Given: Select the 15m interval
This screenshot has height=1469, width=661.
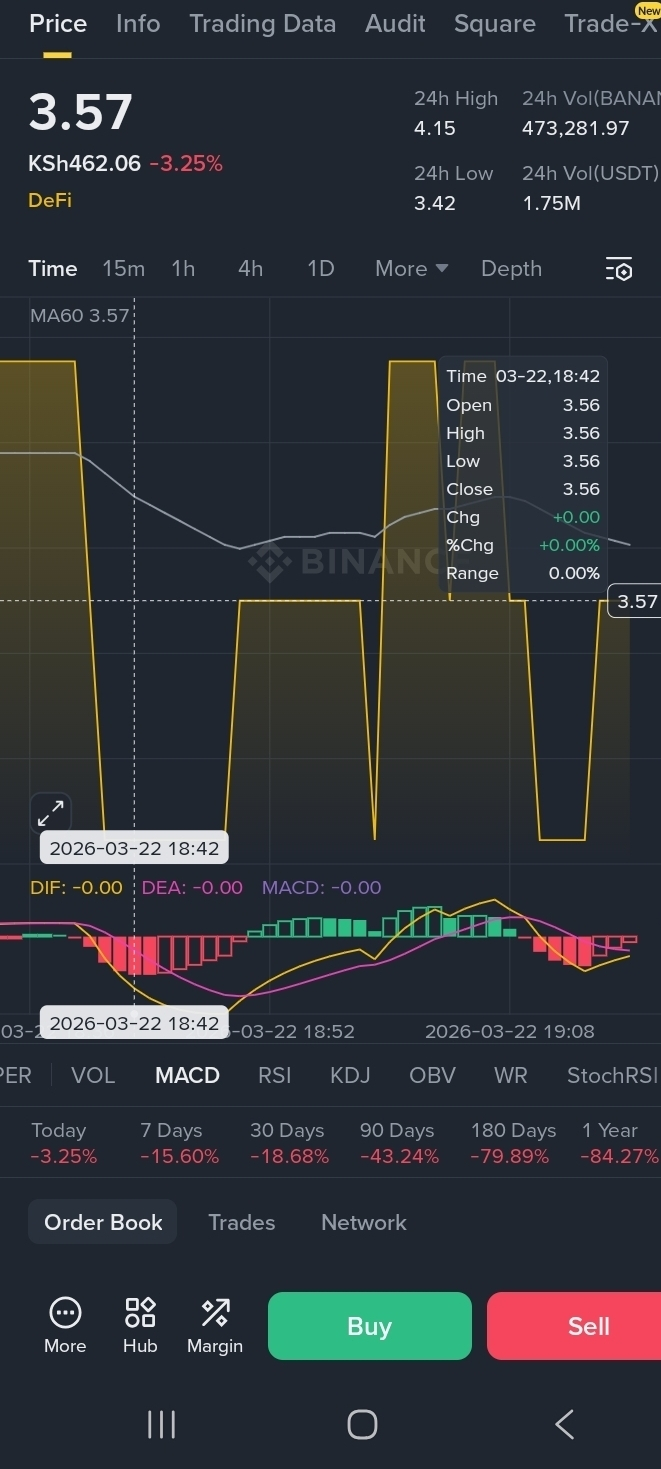Looking at the screenshot, I should 123,269.
